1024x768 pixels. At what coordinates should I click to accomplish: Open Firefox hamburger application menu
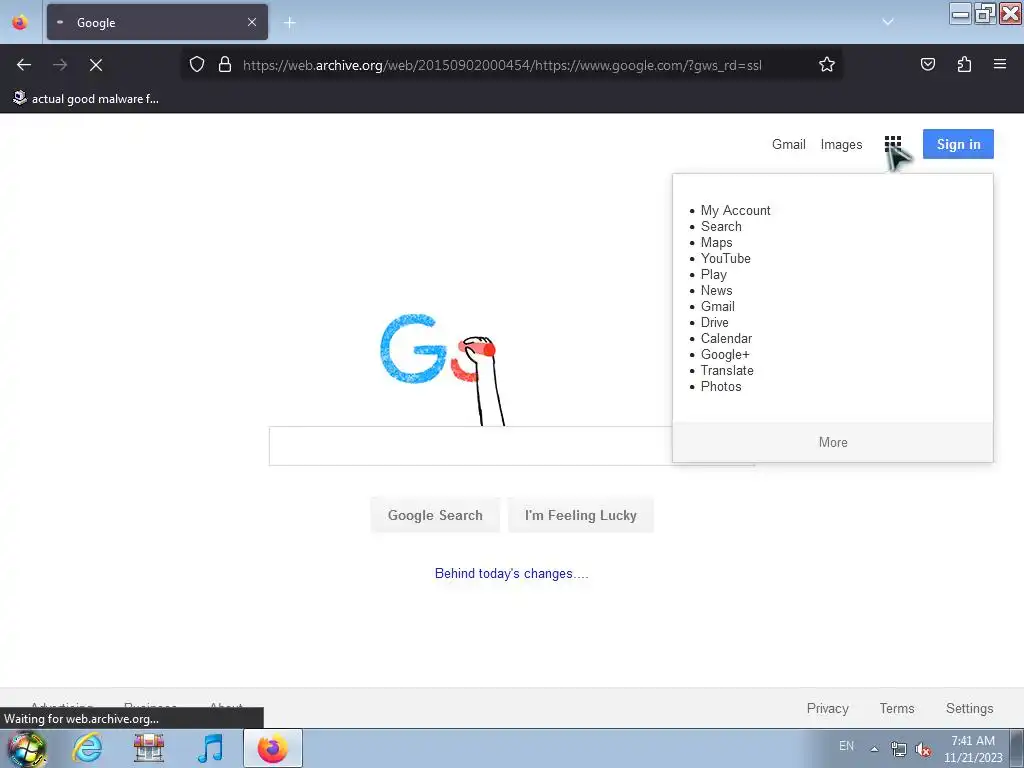999,64
